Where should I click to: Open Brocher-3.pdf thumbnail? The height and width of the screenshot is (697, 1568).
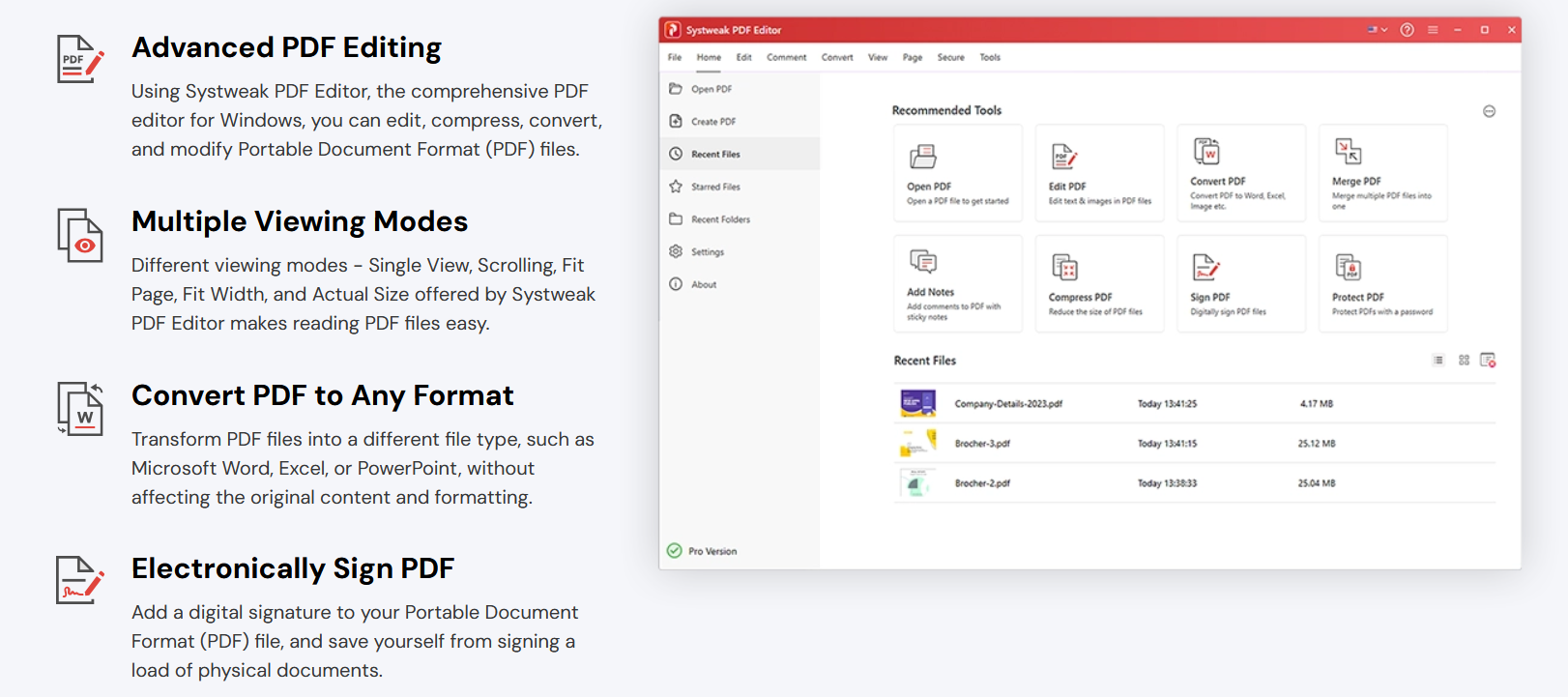point(918,443)
